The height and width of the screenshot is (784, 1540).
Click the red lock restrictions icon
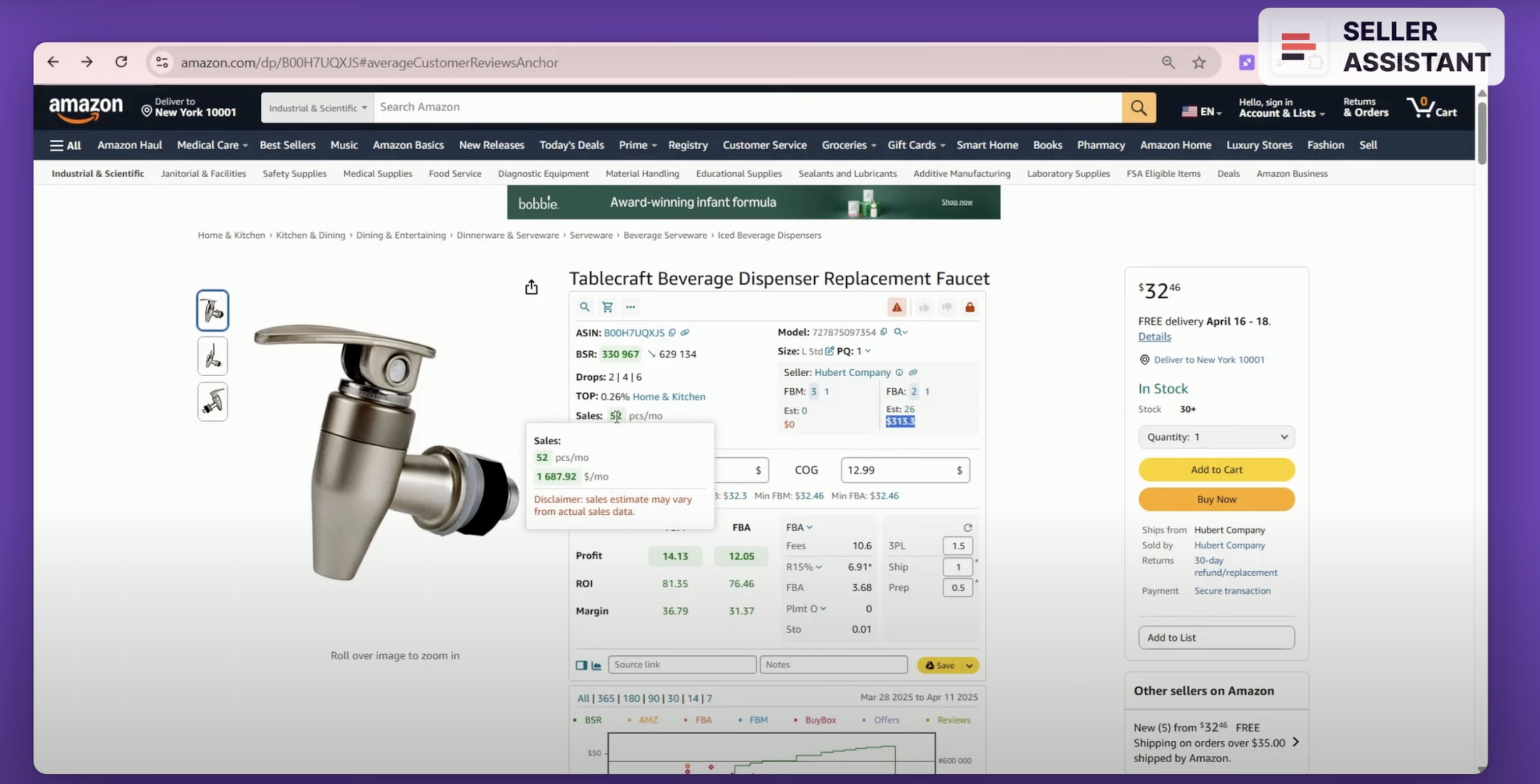970,307
